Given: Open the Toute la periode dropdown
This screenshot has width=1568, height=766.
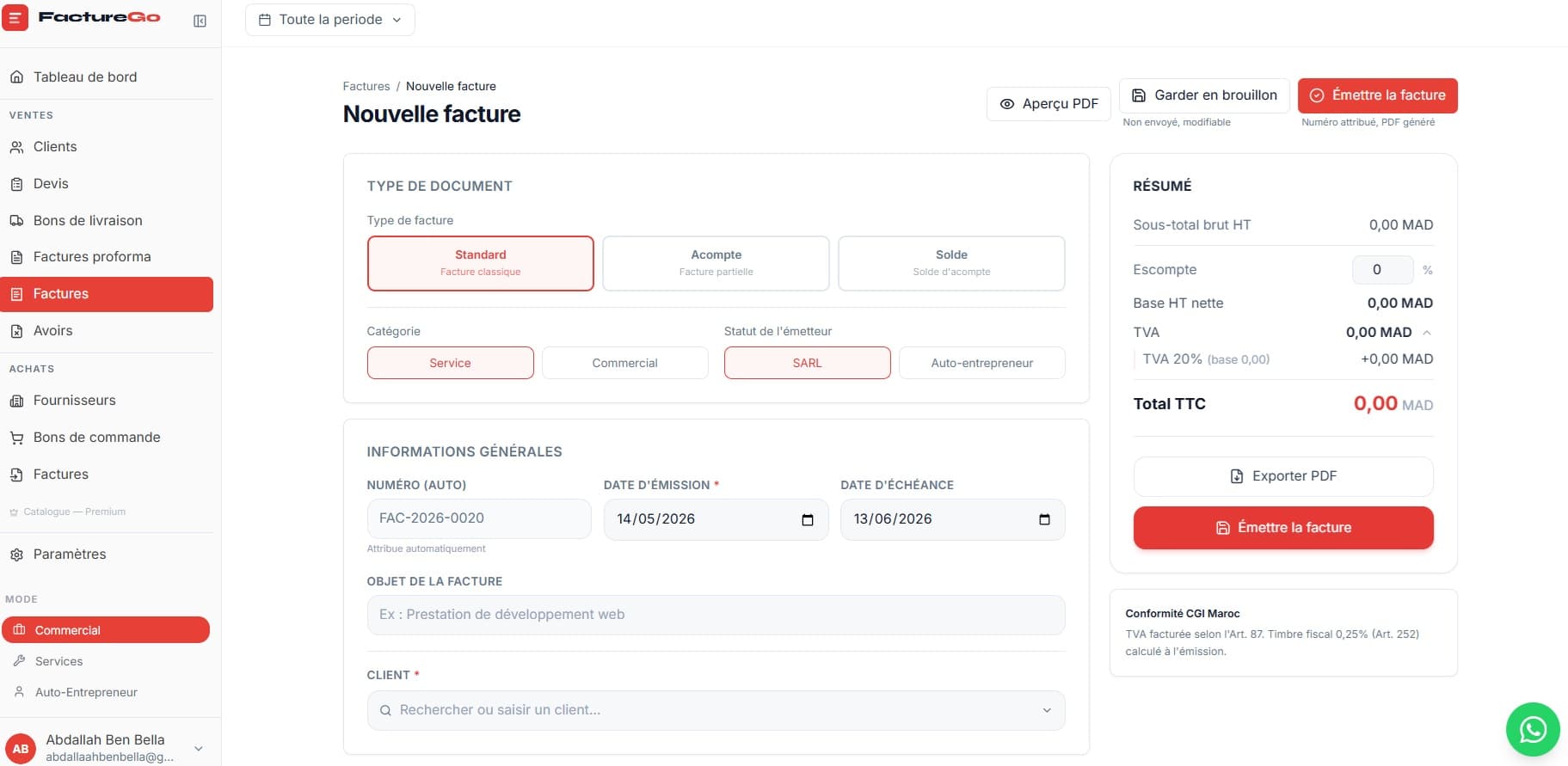Looking at the screenshot, I should pos(330,20).
